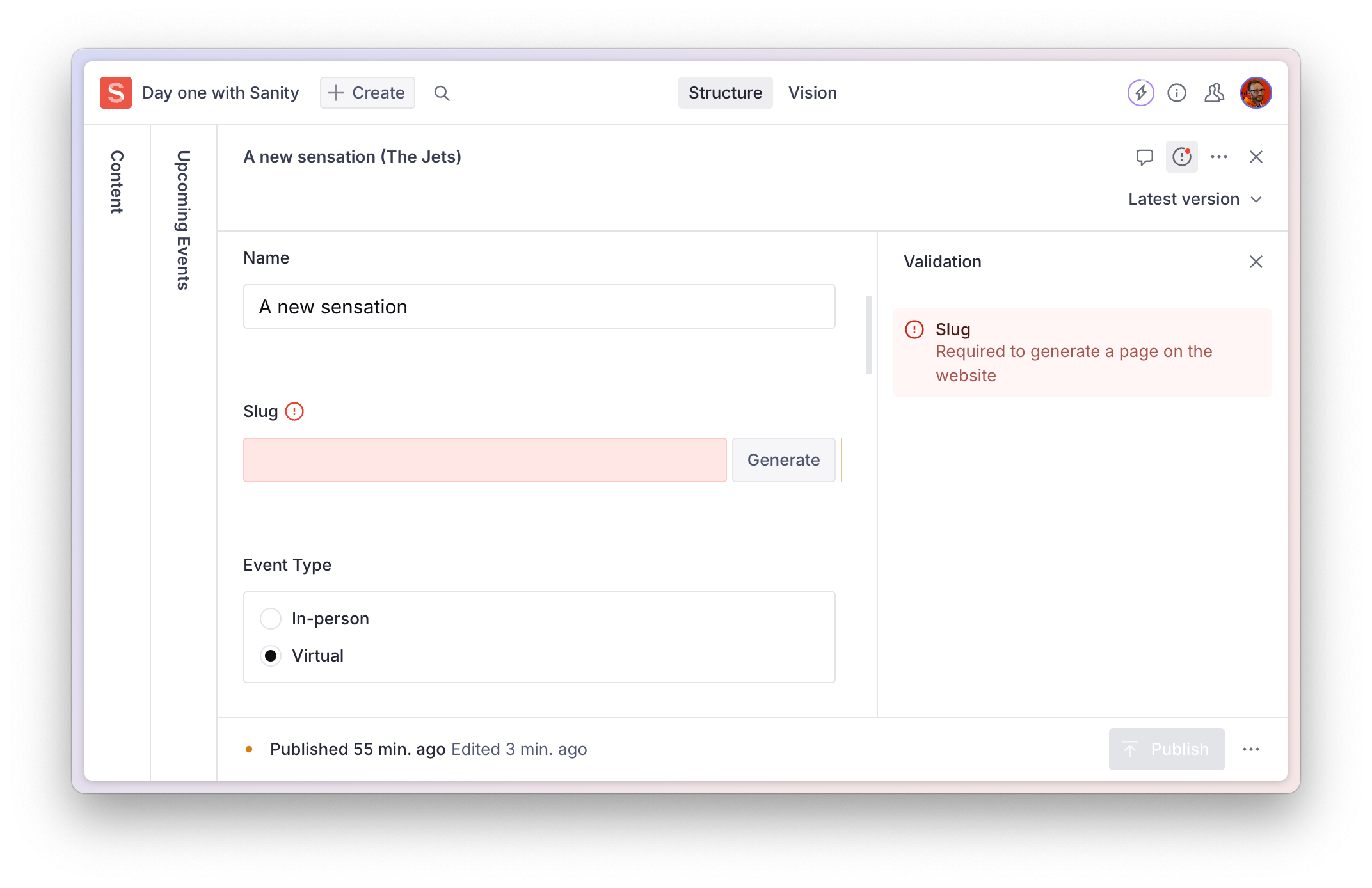Image resolution: width=1372 pixels, height=888 pixels.
Task: Open the search magnifier icon
Action: click(442, 93)
